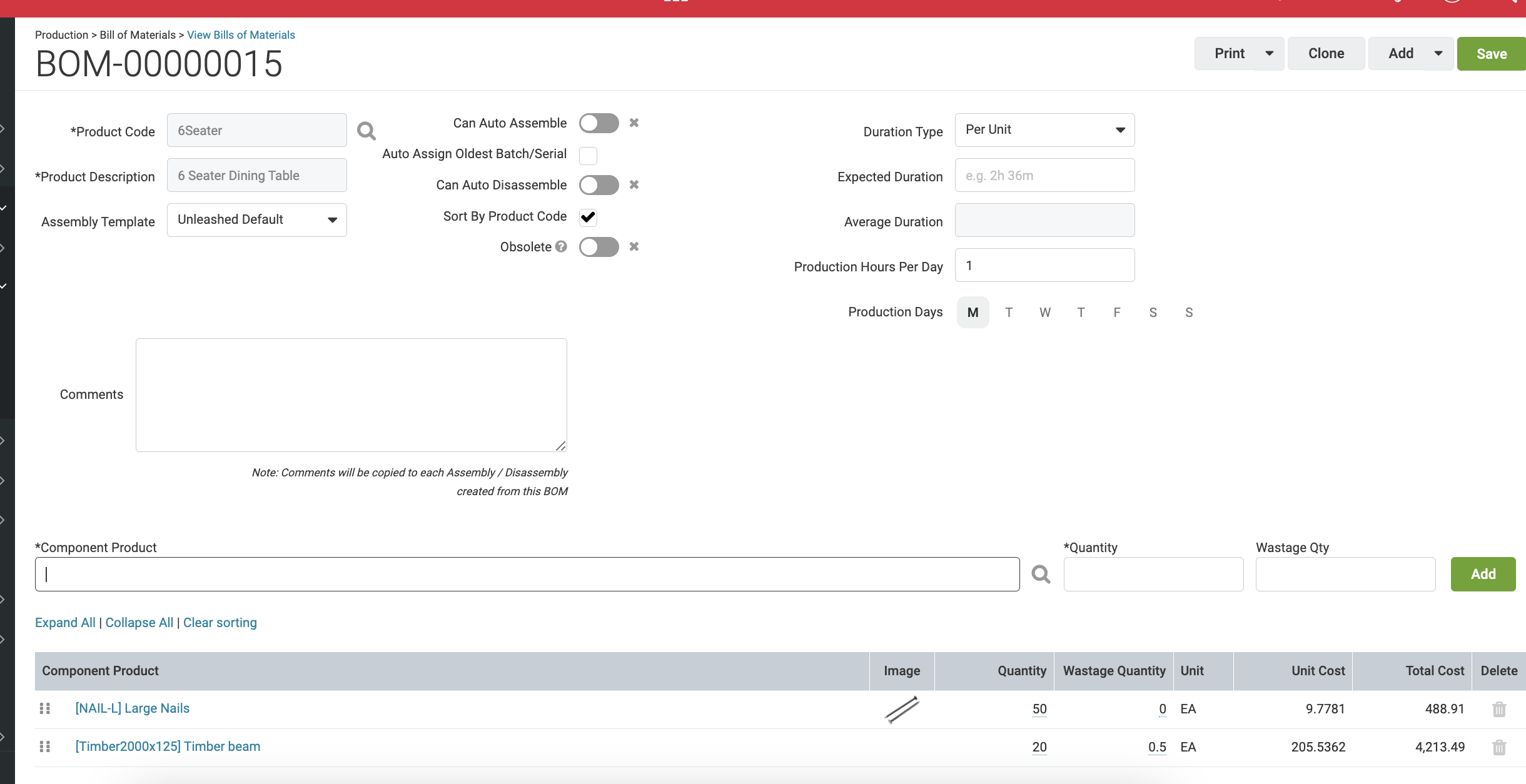This screenshot has width=1526, height=784.
Task: Navigate to Bill of Materials breadcrumb
Action: click(137, 34)
